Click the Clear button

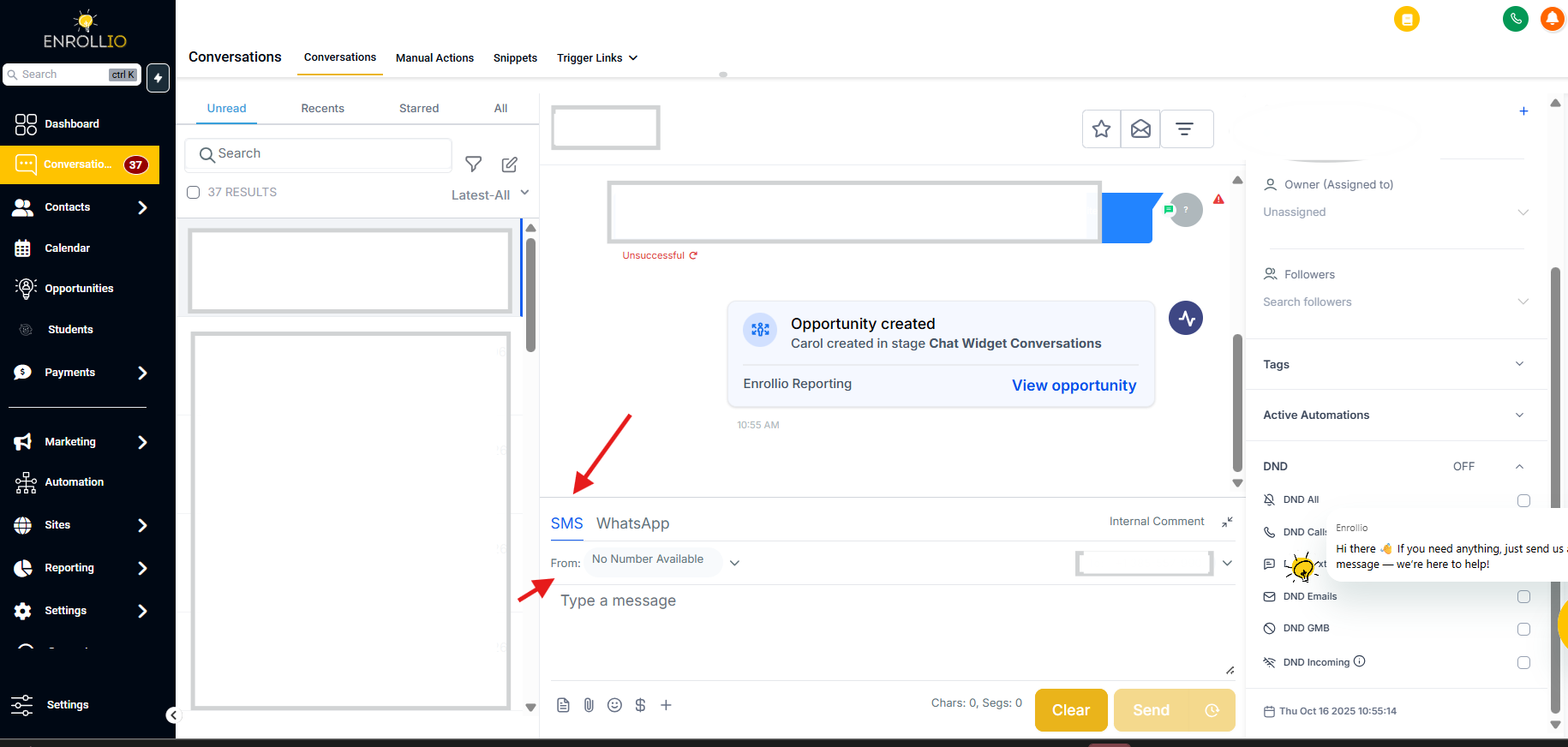[x=1071, y=710]
